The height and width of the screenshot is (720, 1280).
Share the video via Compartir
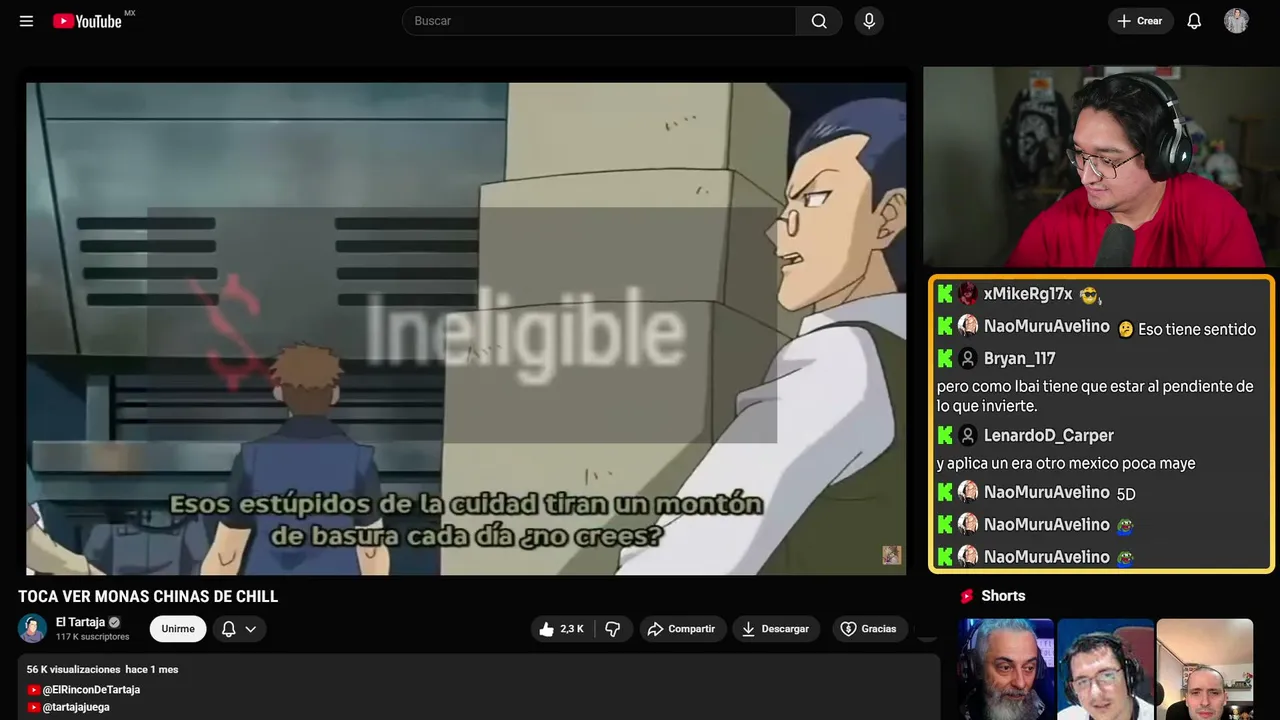pyautogui.click(x=683, y=629)
